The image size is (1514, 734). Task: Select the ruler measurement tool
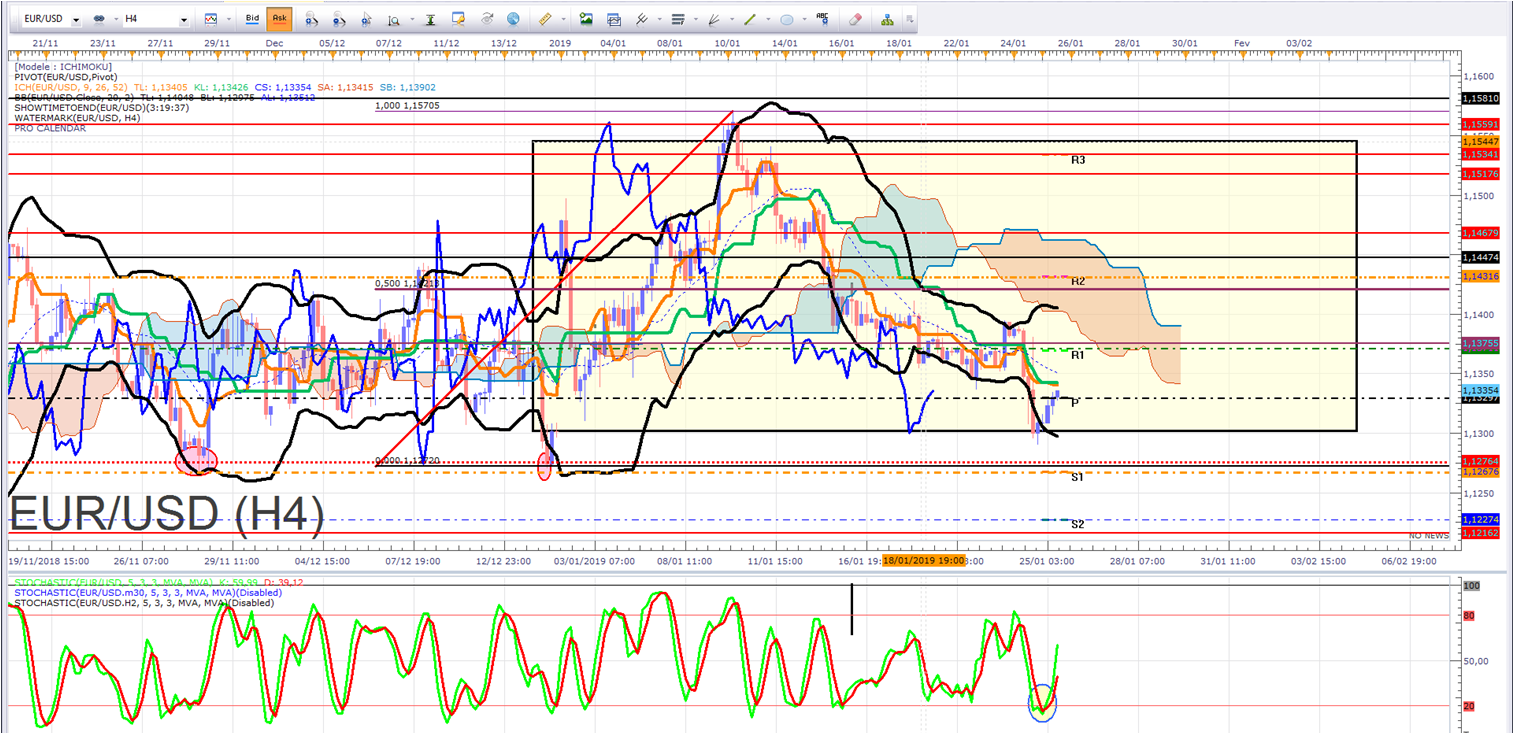(545, 19)
